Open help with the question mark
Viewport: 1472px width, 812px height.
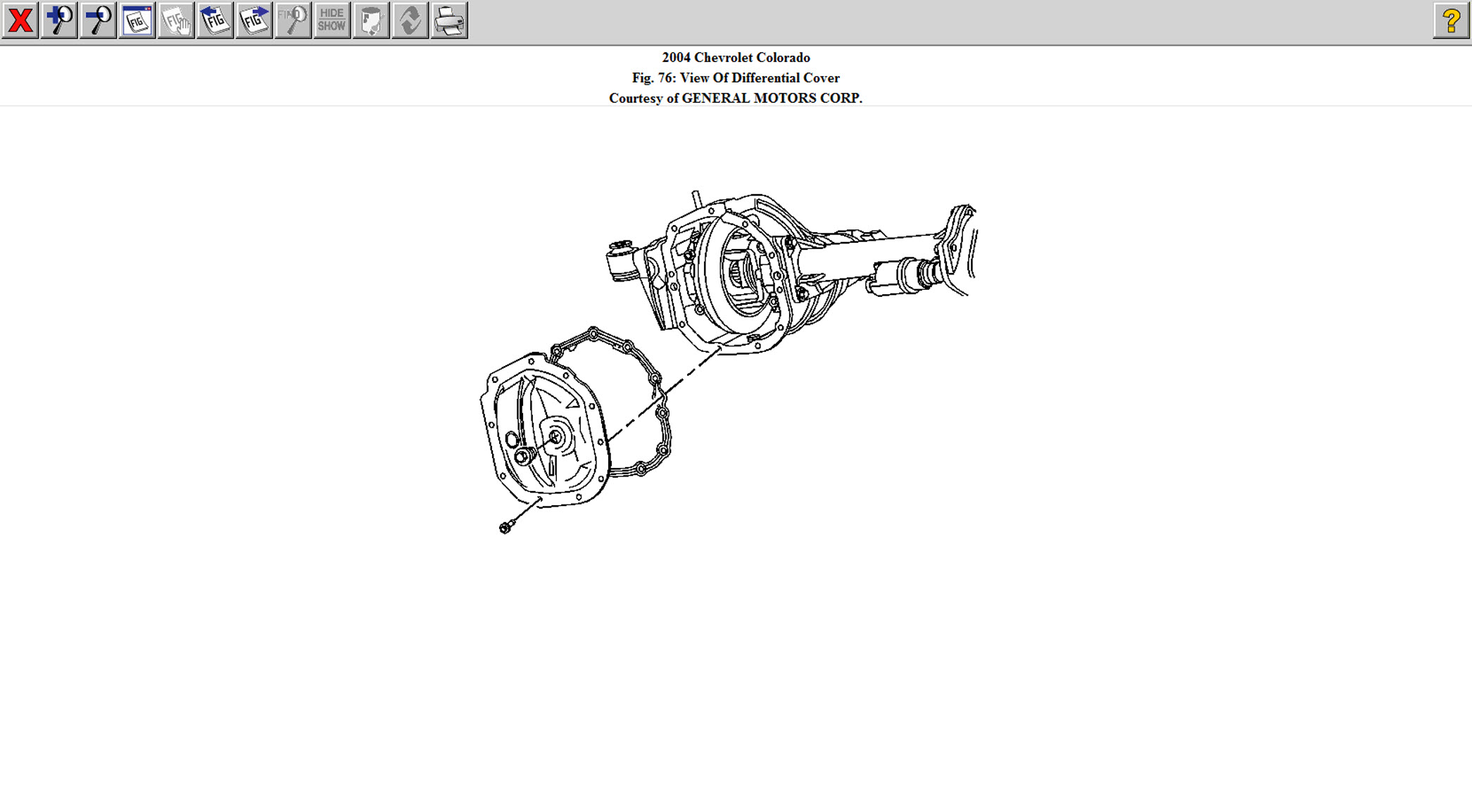(1450, 20)
